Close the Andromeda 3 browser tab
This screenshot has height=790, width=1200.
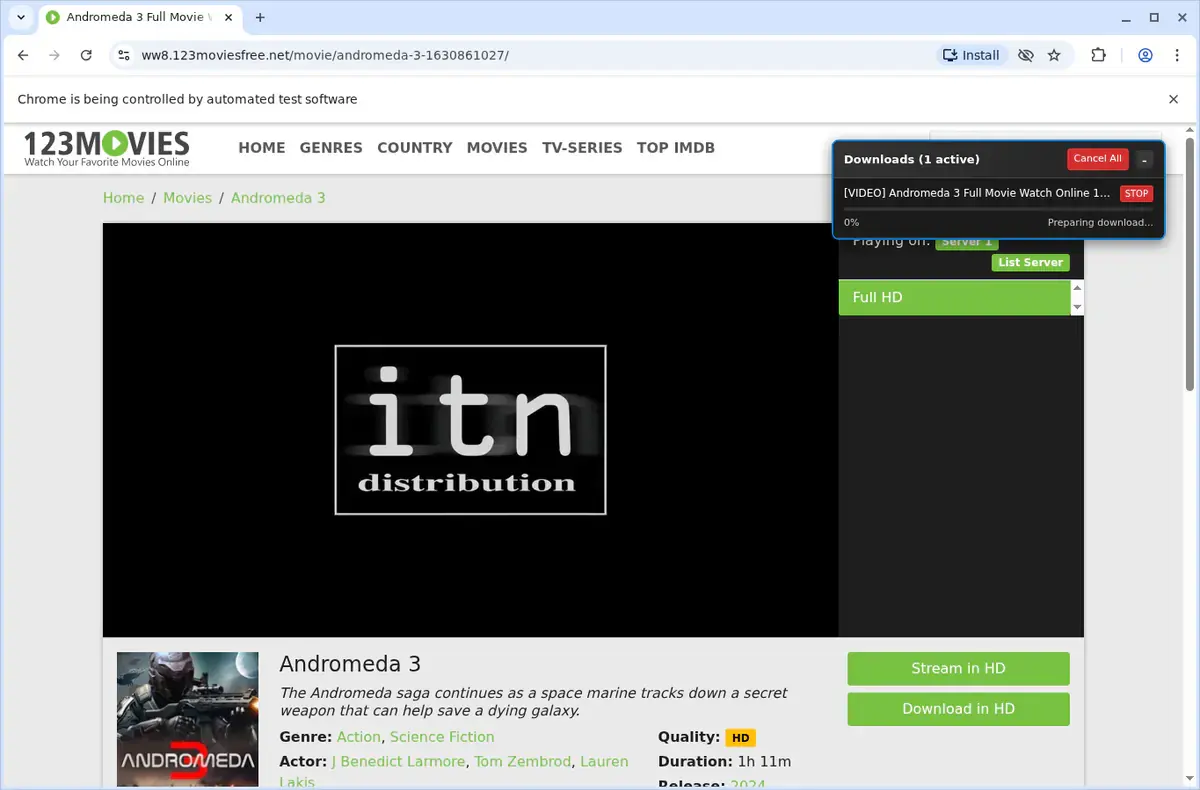226,17
